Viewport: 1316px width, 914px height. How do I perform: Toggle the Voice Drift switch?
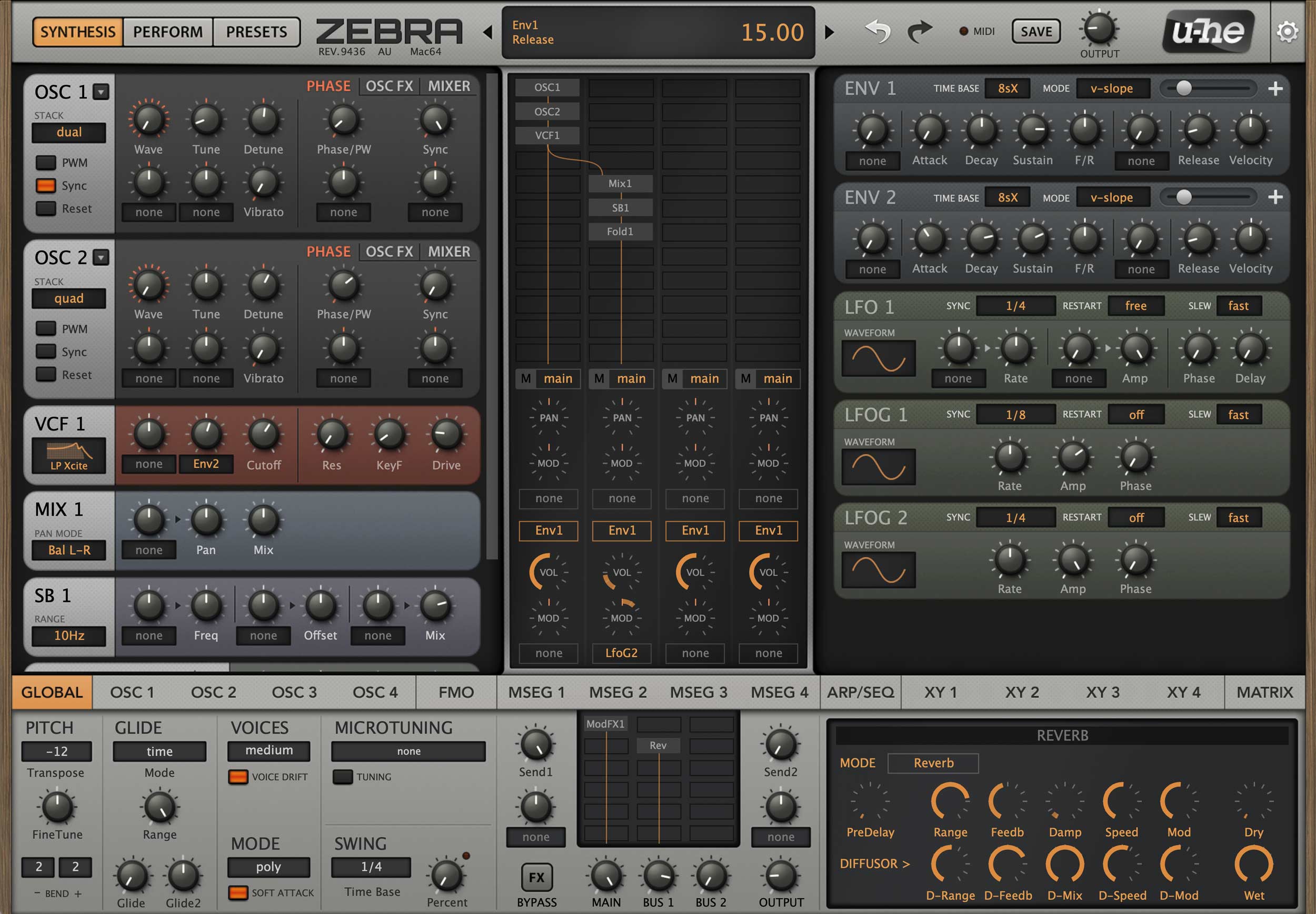tap(238, 777)
